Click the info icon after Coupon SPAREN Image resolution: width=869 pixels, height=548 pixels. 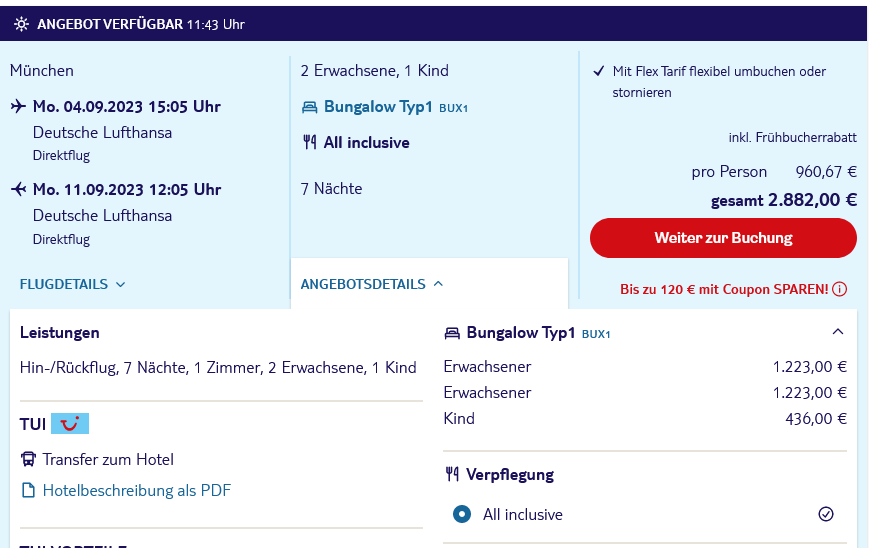tap(840, 289)
